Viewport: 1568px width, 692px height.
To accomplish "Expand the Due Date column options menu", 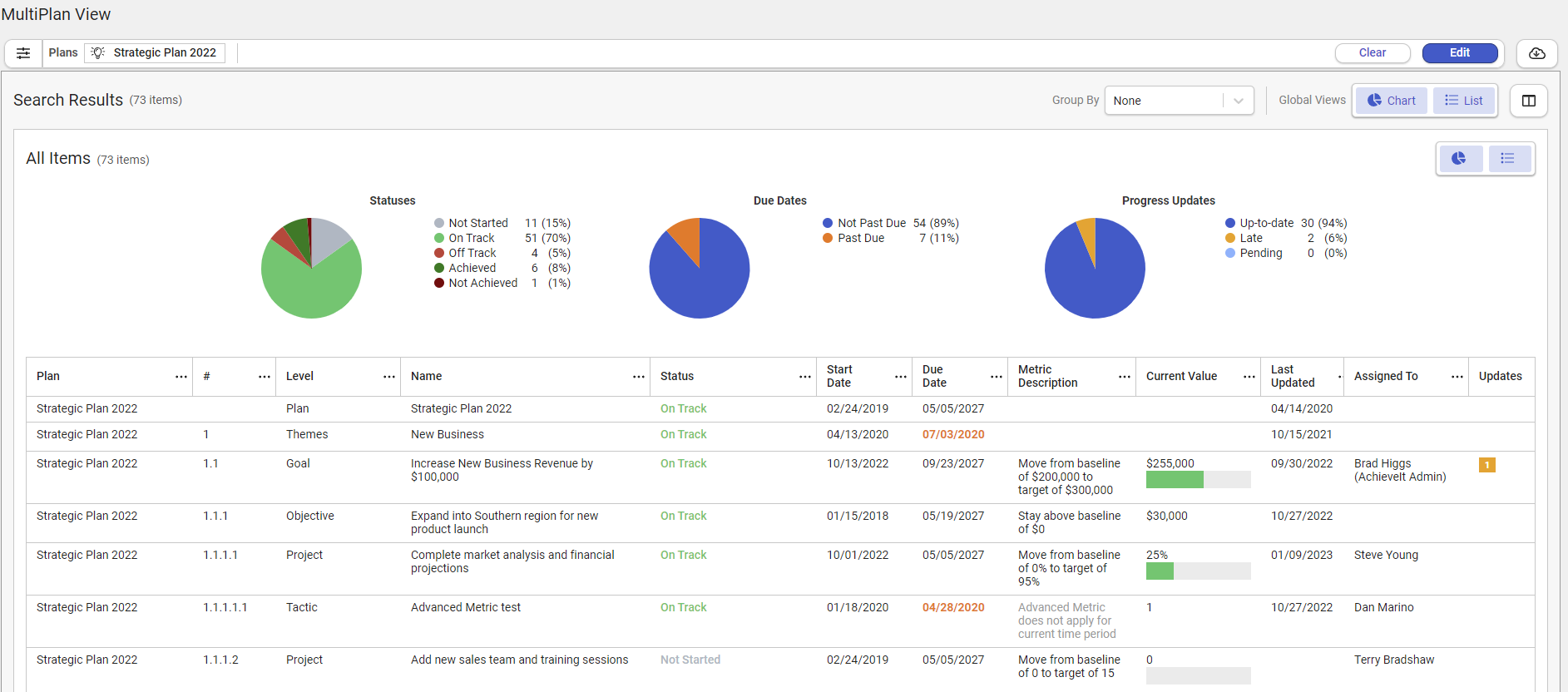I will point(996,377).
